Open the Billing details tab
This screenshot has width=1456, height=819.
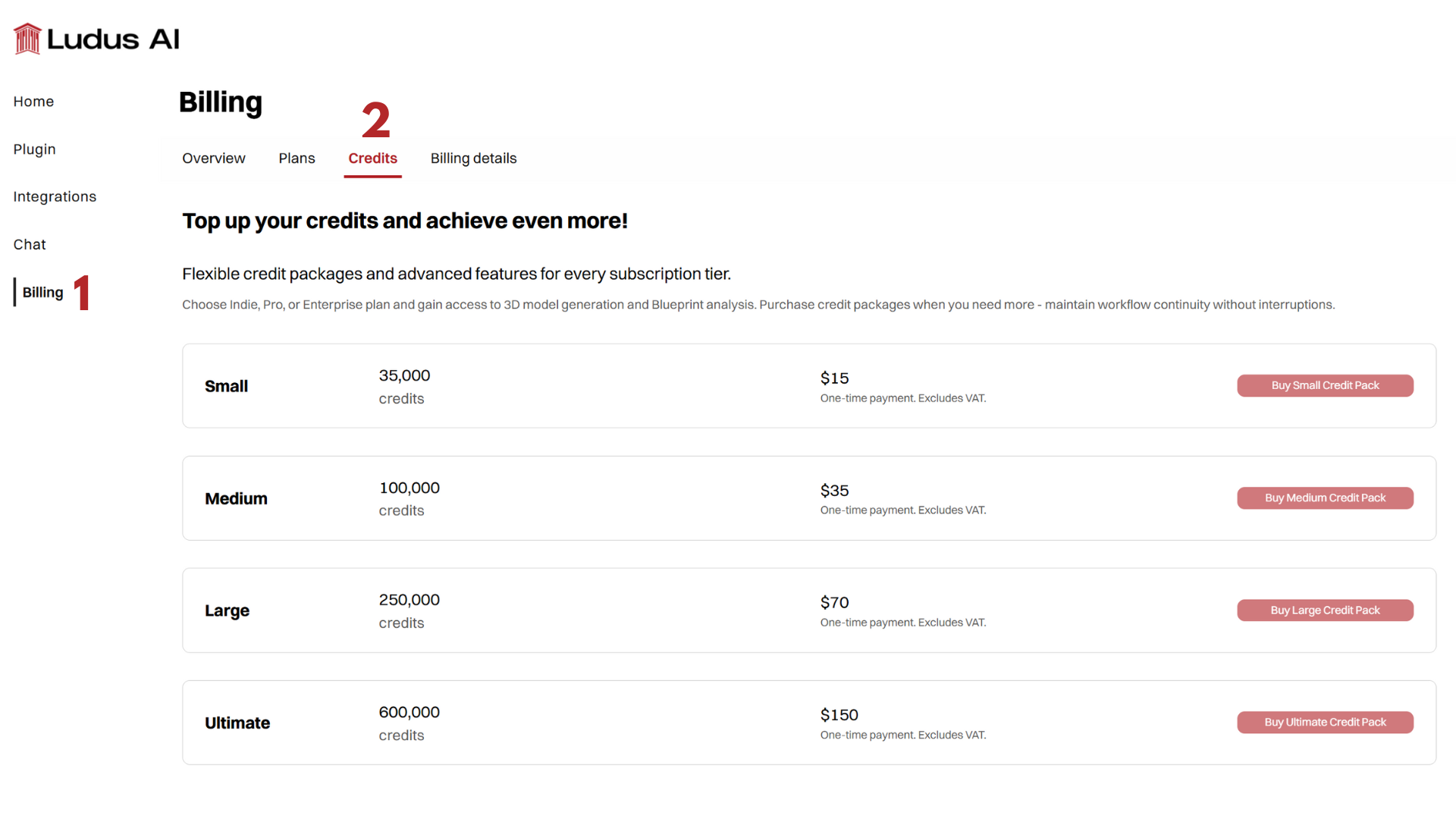coord(473,158)
